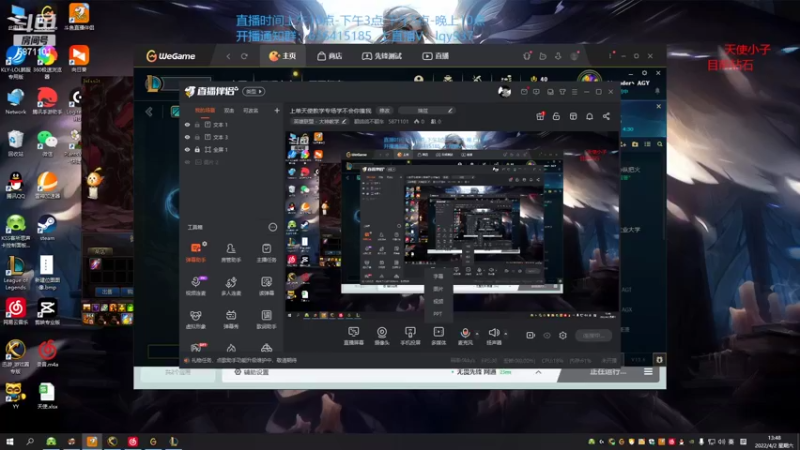Mute the 麦克风 microphone
The height and width of the screenshot is (450, 800).
[x=465, y=336]
